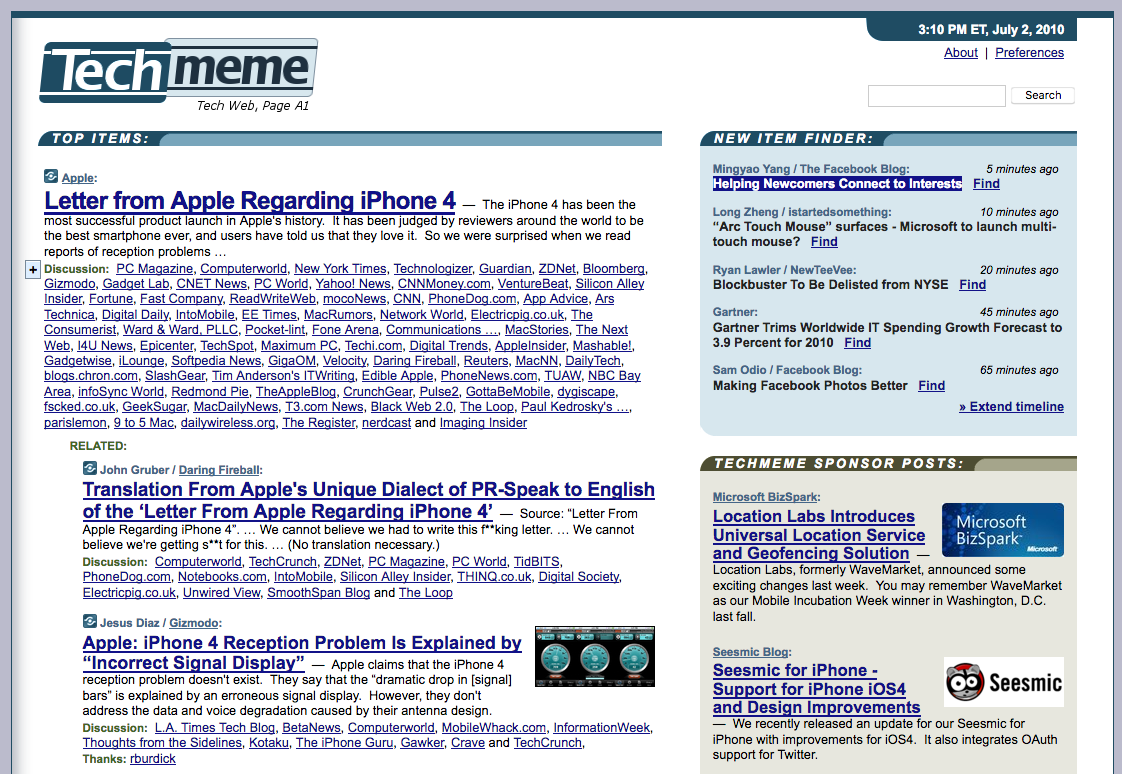Open Imaging Insider discussion link
Screen dimensions: 1122x774
[483, 422]
